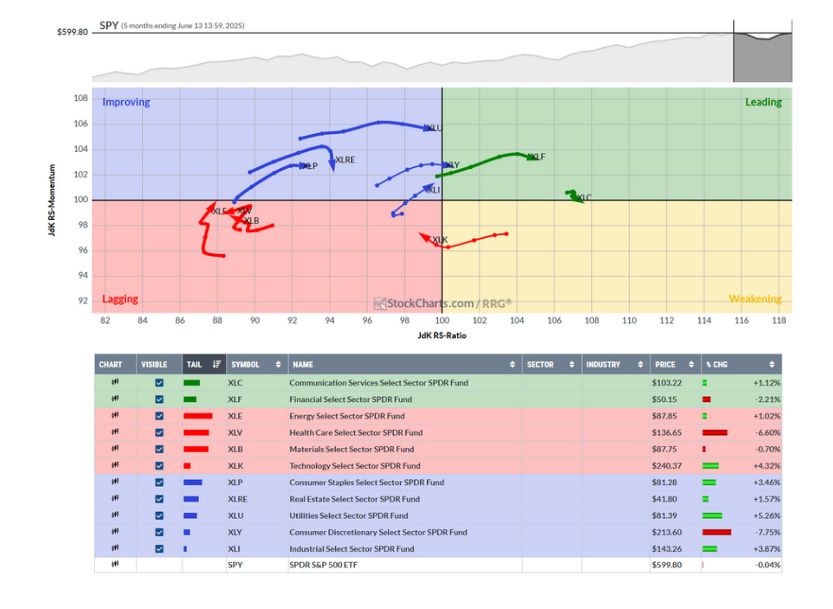Uncheck visibility for XLE

(159, 416)
